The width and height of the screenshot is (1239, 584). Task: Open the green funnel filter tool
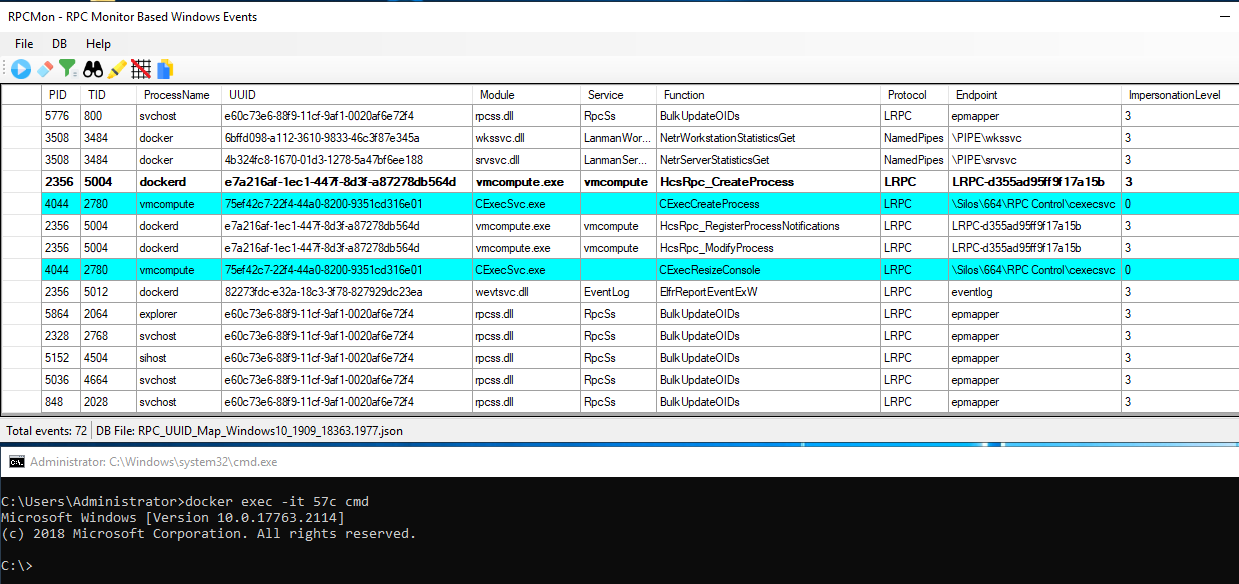(68, 69)
